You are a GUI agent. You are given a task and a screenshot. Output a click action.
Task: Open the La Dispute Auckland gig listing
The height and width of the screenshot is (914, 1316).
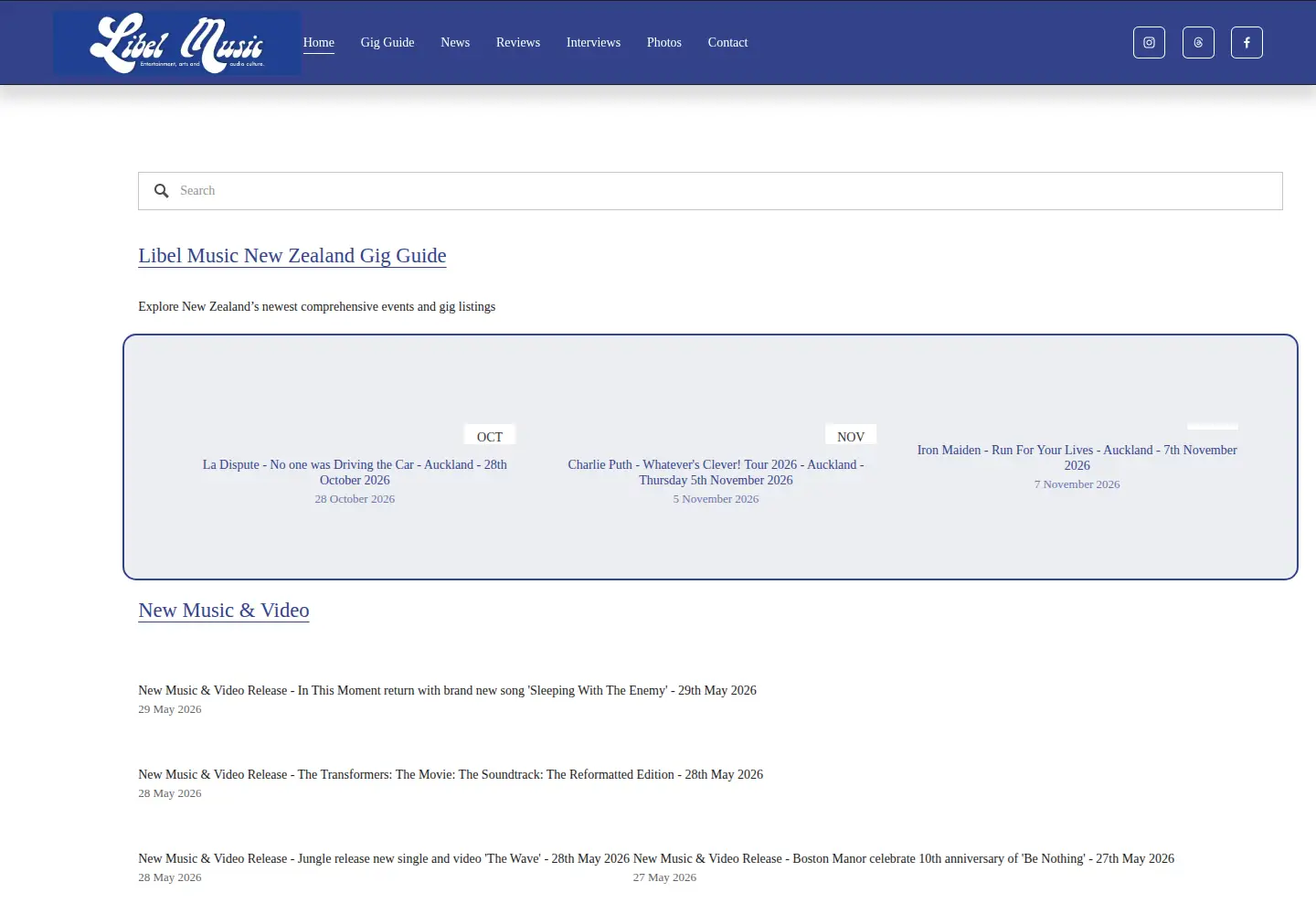[355, 473]
